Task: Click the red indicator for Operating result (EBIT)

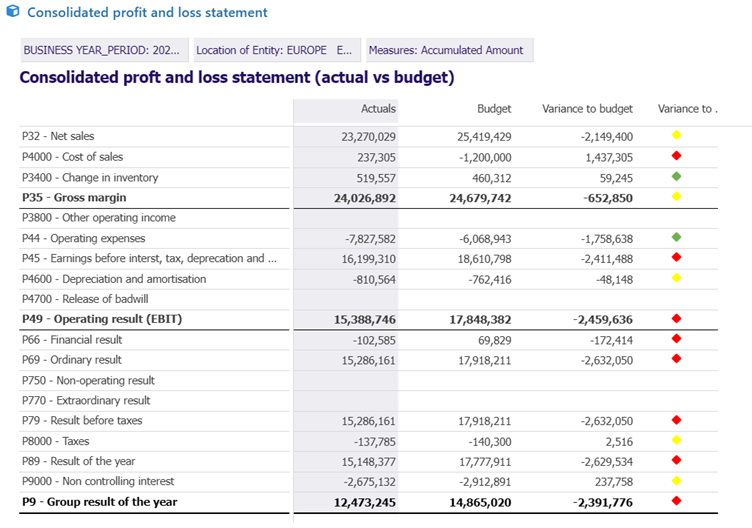Action: tap(676, 319)
